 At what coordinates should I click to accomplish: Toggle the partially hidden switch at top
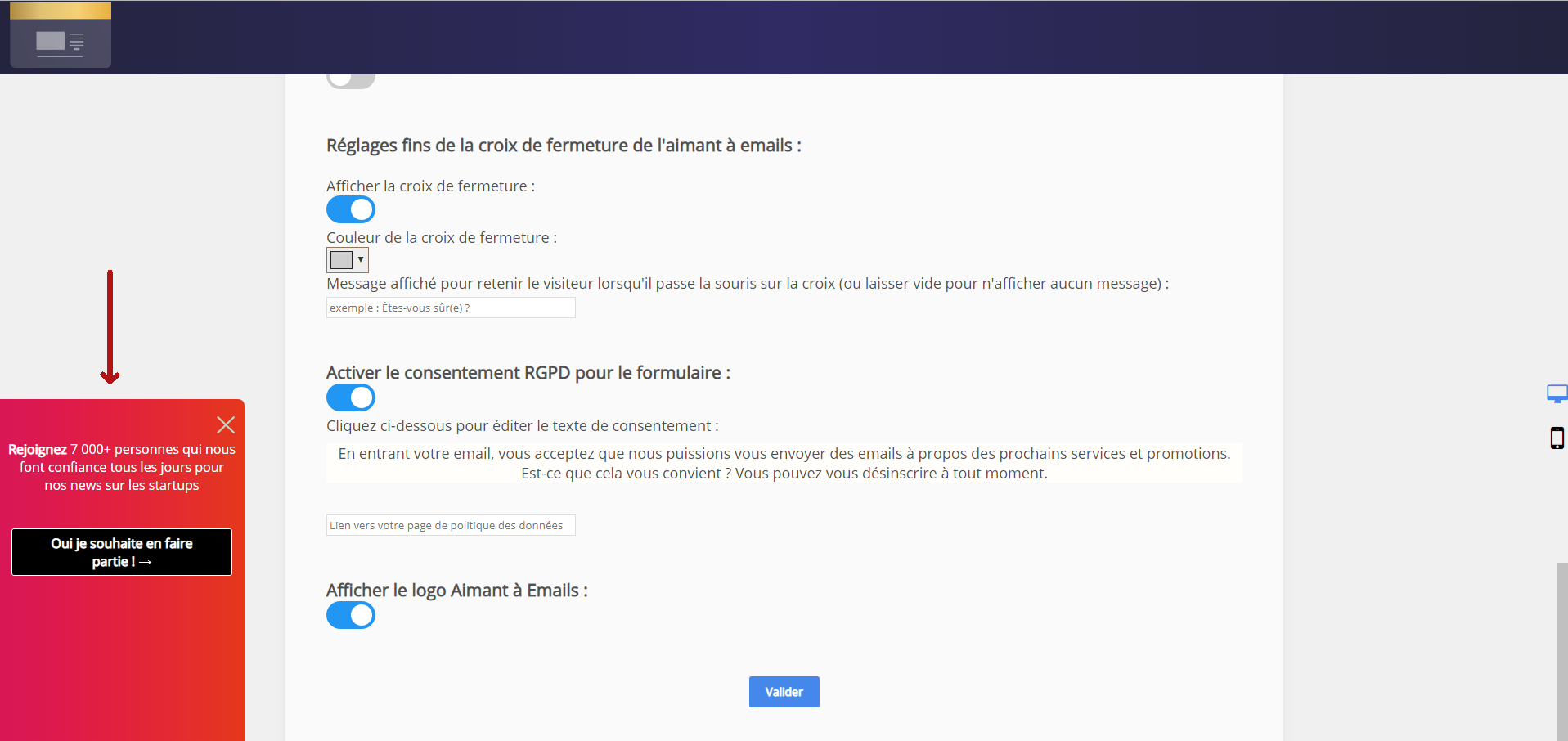click(x=350, y=80)
